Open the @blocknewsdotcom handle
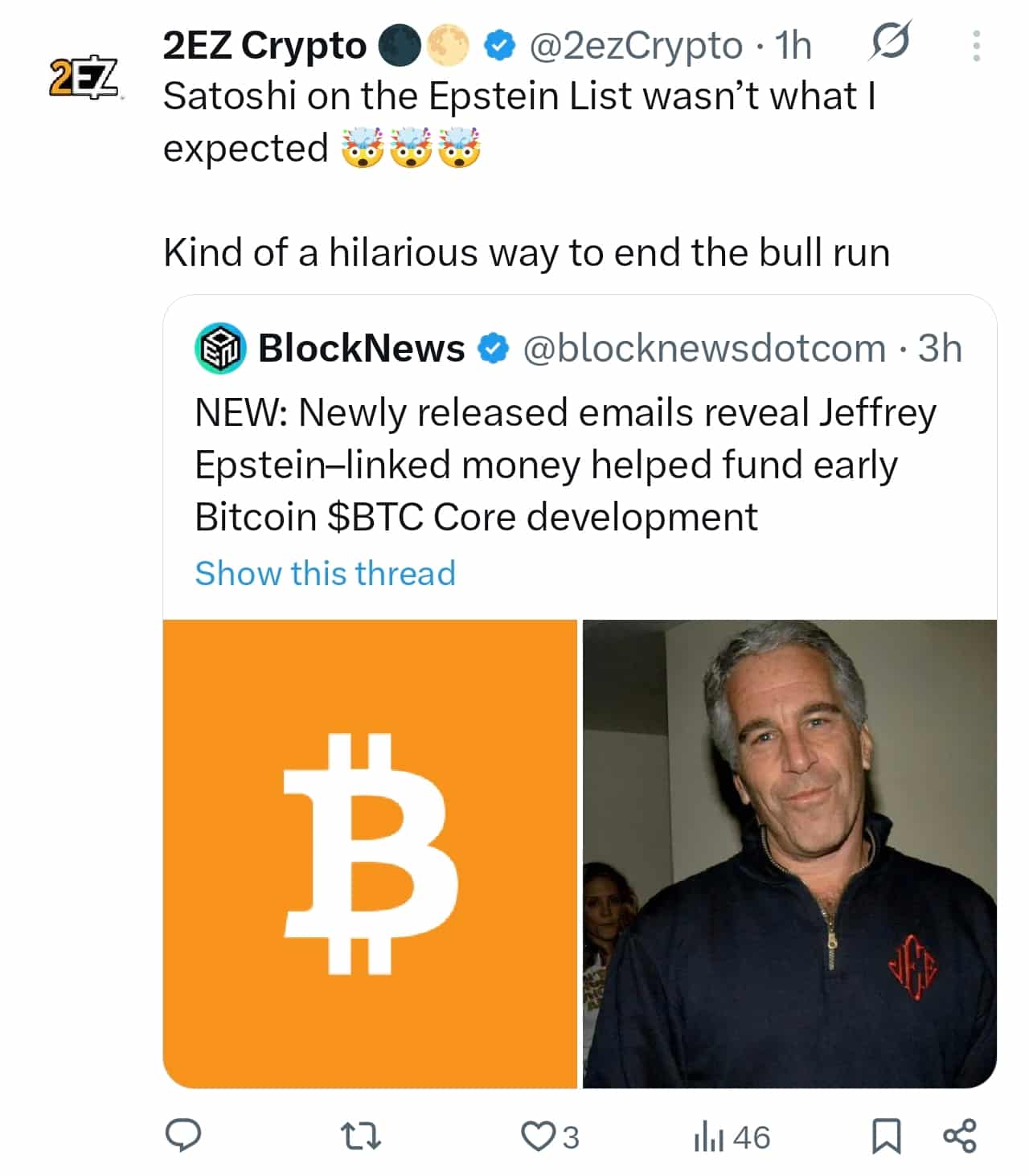The width and height of the screenshot is (1029, 1176). point(704,348)
